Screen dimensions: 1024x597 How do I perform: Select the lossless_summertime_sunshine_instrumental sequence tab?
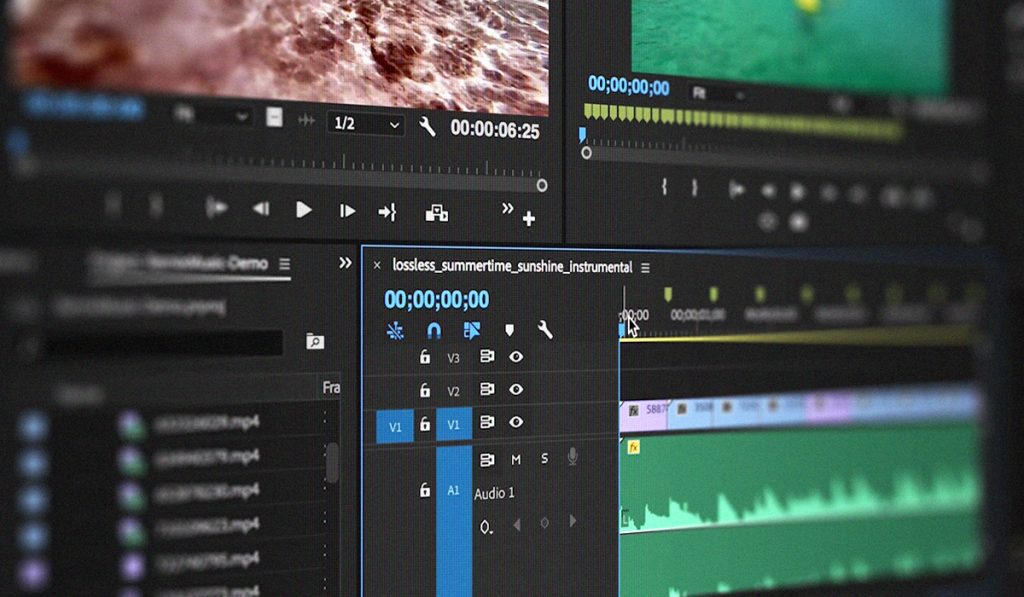(512, 267)
